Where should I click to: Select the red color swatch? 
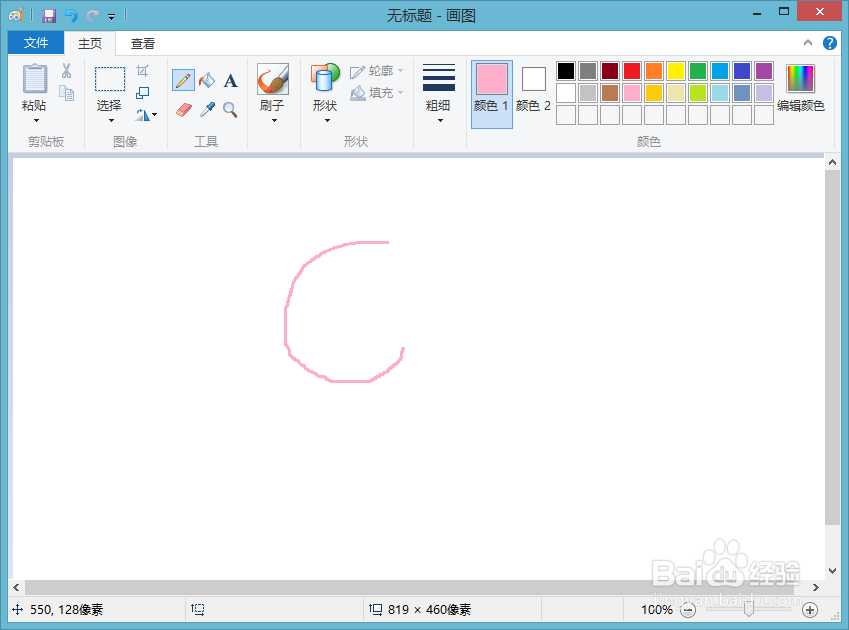click(632, 70)
